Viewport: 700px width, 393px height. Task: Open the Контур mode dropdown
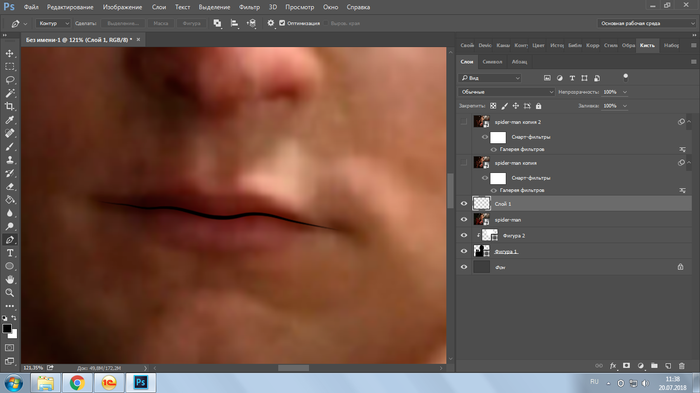pyautogui.click(x=53, y=23)
